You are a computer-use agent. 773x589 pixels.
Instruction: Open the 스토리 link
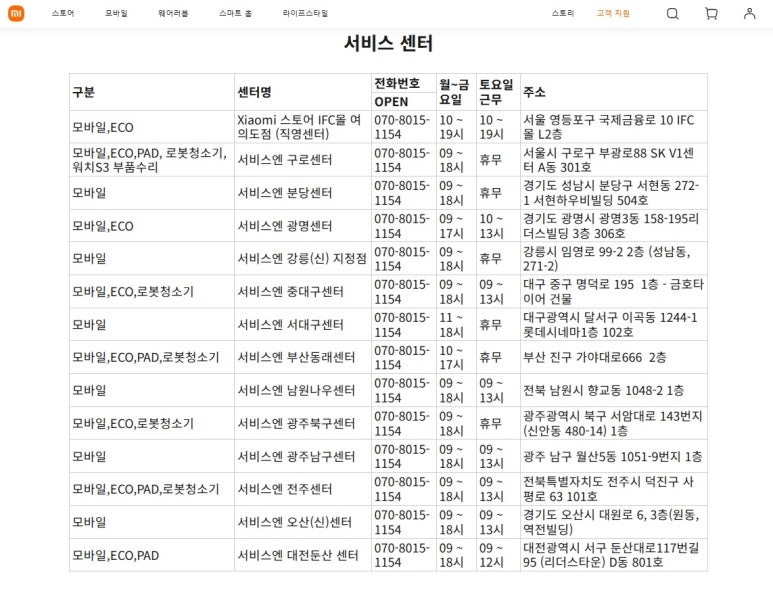(x=562, y=13)
